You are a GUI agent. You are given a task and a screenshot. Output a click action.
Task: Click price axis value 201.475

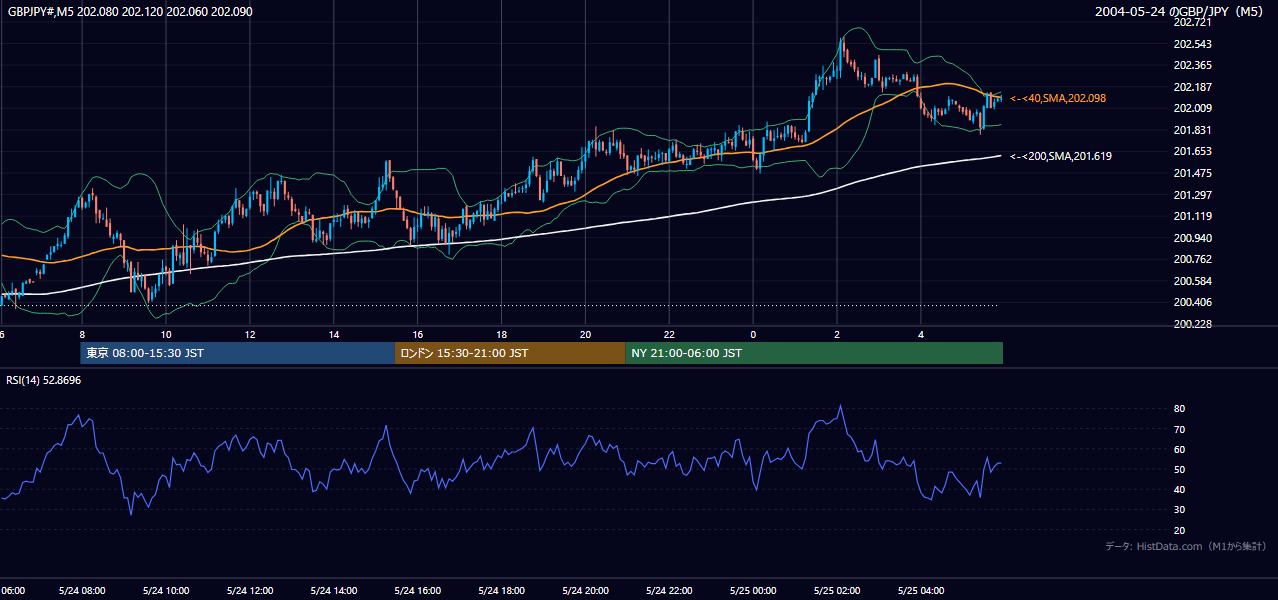1192,173
